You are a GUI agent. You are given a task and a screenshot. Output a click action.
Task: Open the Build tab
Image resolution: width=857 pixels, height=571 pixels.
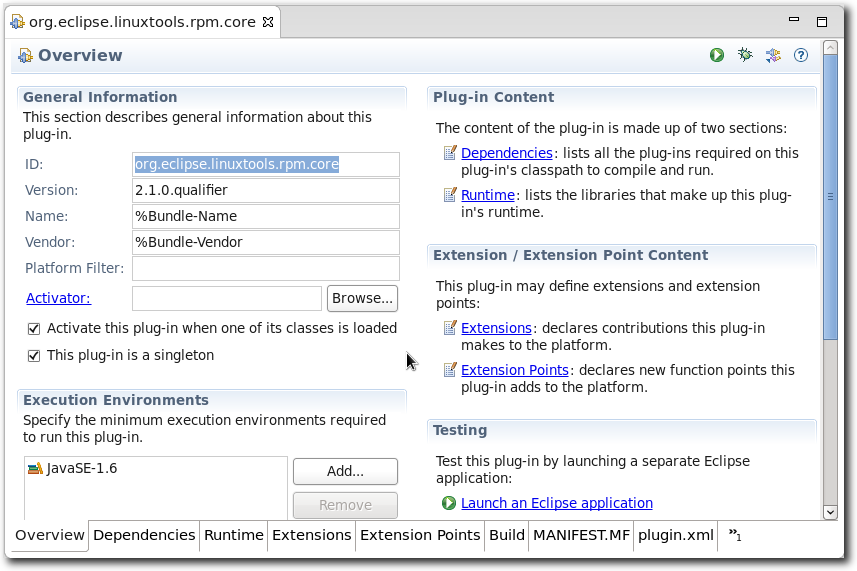[506, 535]
